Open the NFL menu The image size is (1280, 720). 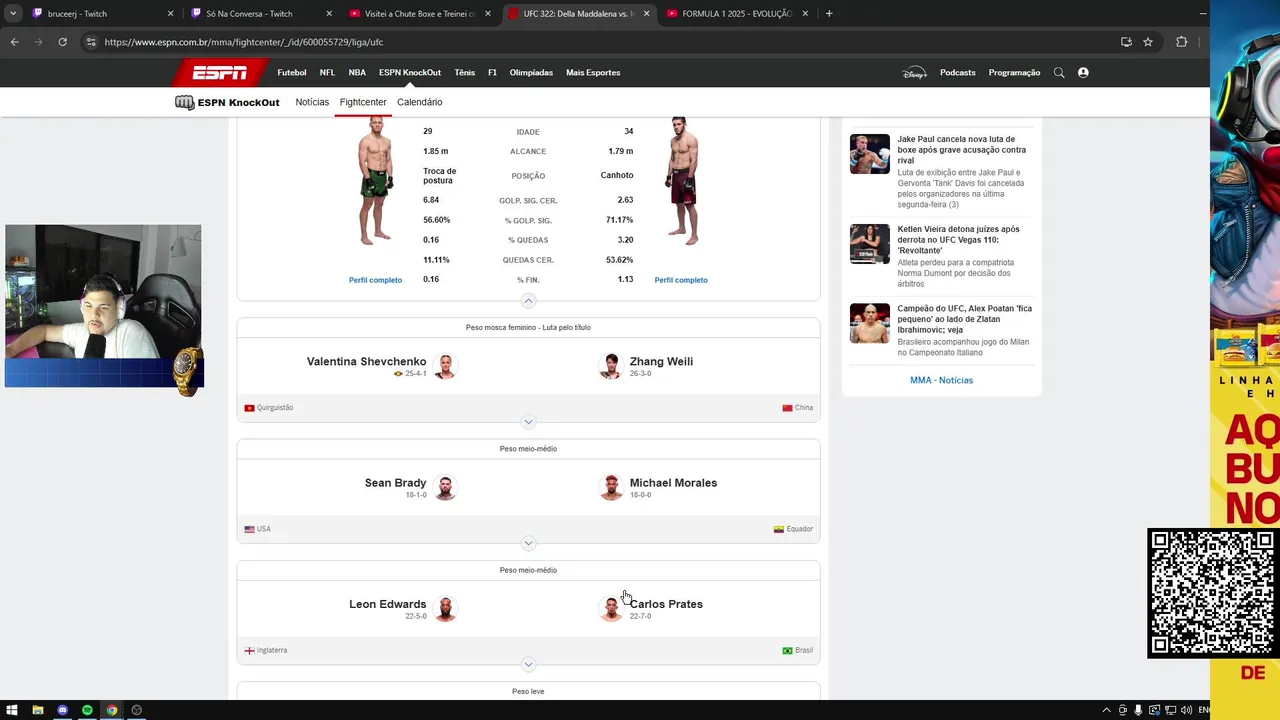(327, 73)
